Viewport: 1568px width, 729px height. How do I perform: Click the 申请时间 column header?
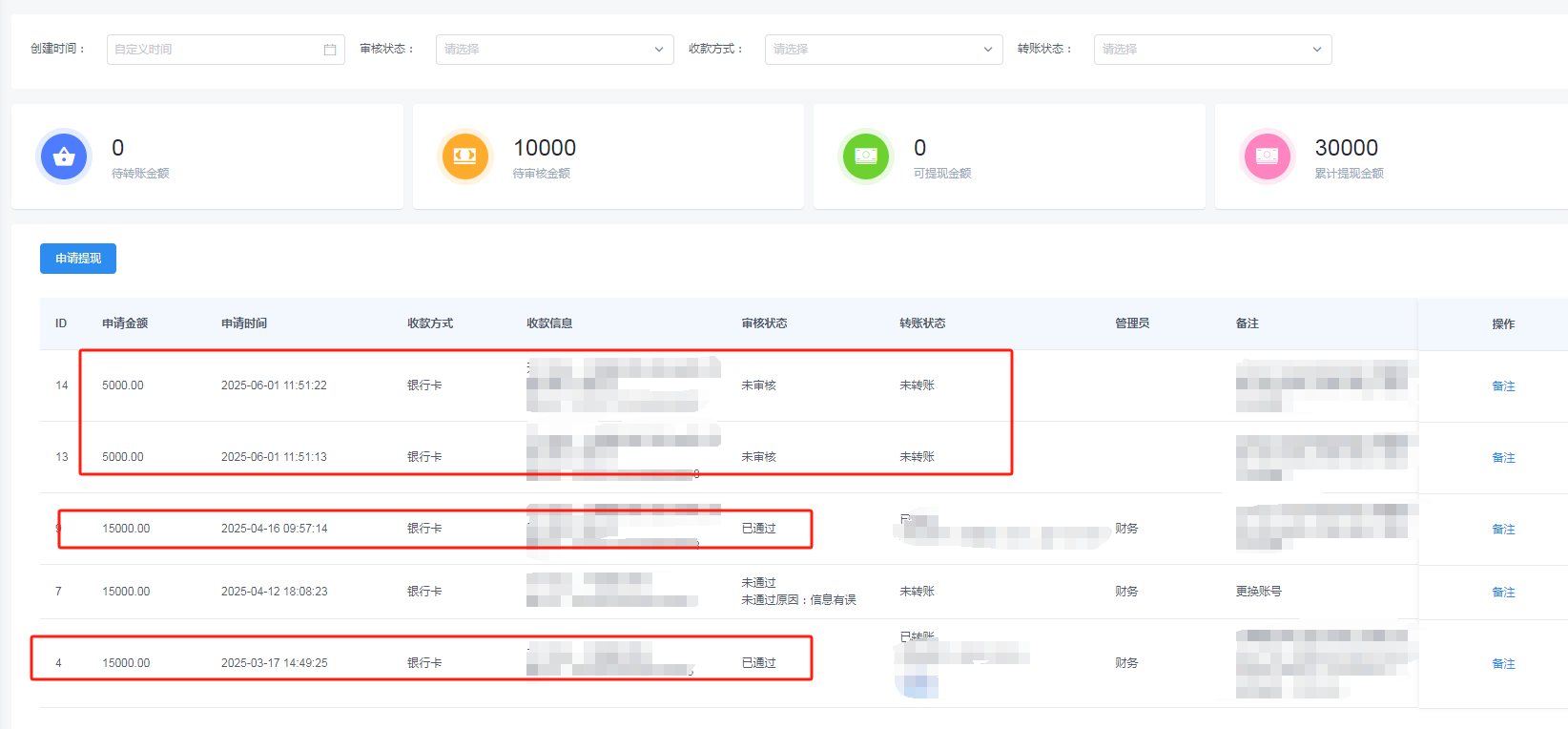pos(244,323)
